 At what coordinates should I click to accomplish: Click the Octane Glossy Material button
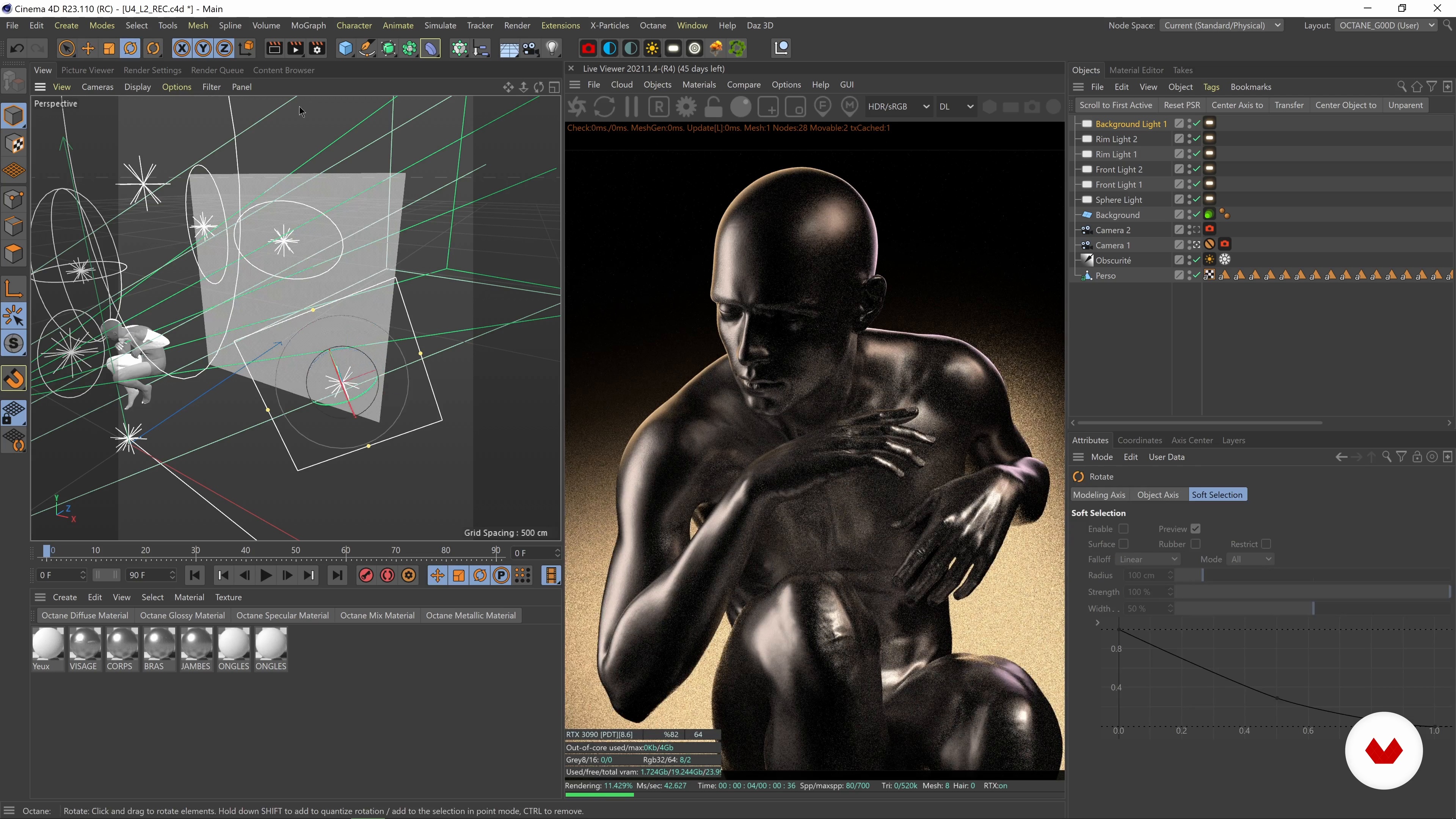click(x=182, y=615)
